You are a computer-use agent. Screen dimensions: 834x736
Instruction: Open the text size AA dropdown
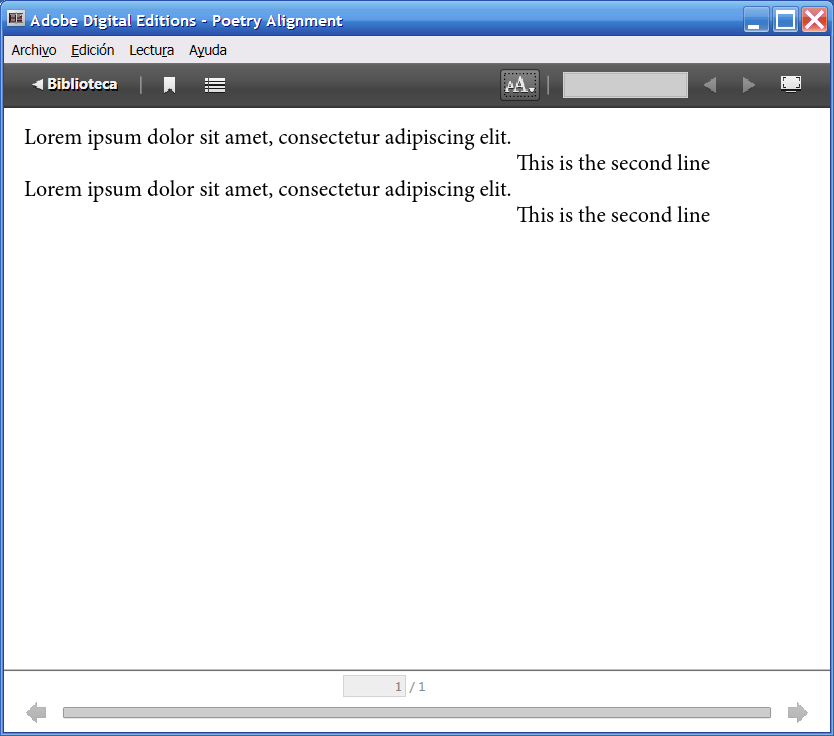(x=520, y=85)
